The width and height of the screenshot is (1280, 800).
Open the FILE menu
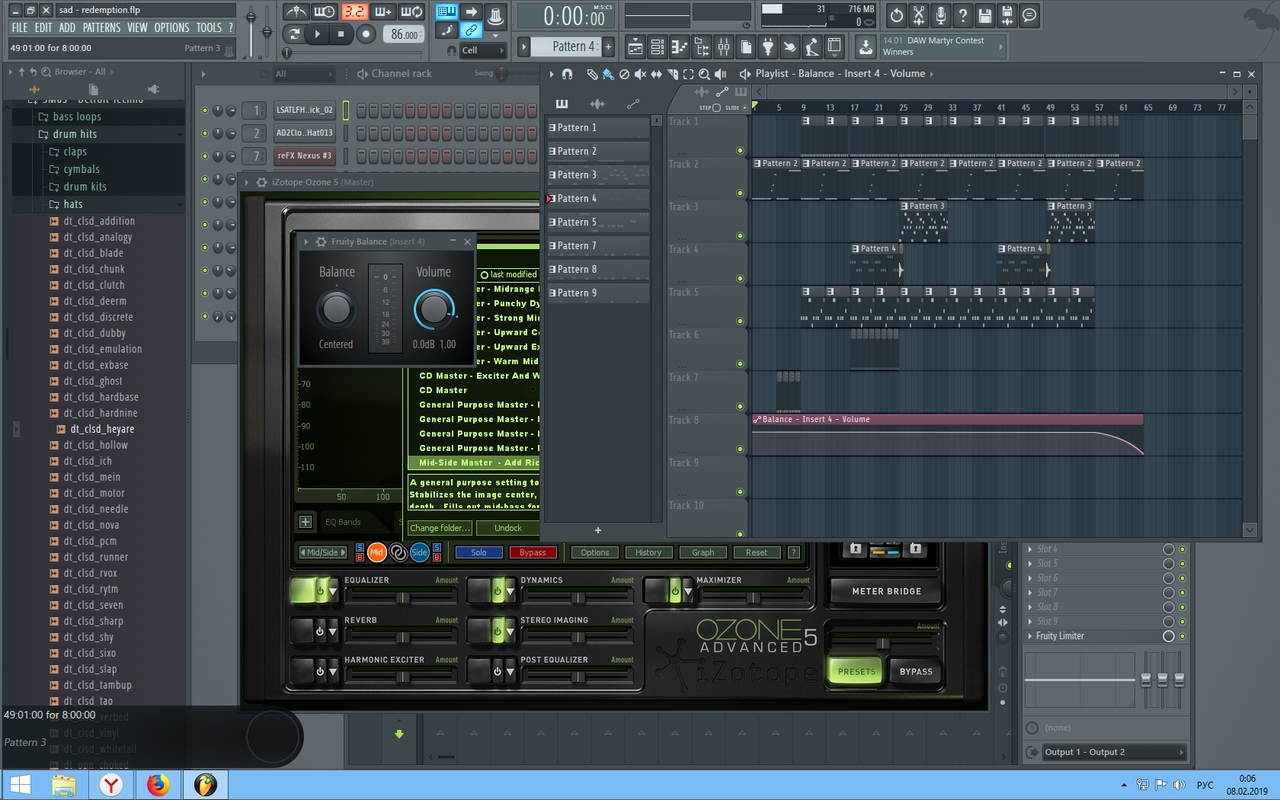click(19, 28)
